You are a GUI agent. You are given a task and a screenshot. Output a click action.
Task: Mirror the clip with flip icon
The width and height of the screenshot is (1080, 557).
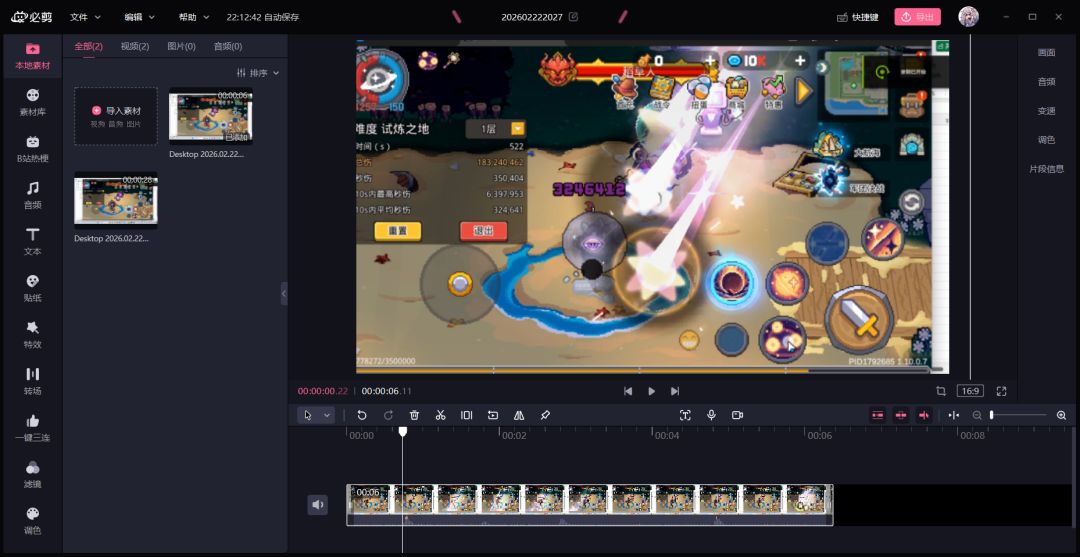519,415
